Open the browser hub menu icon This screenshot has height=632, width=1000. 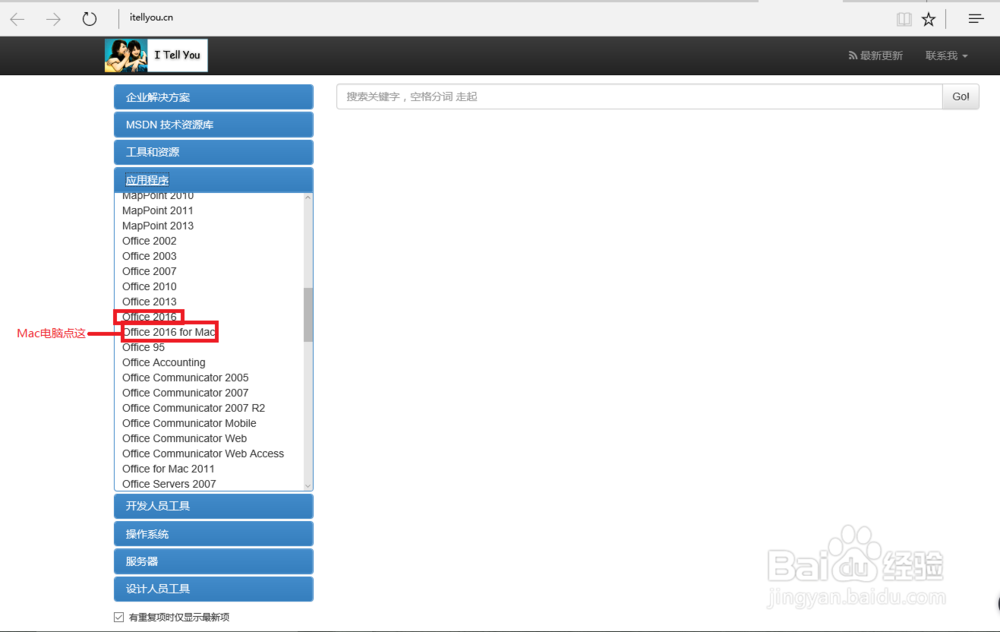click(976, 18)
